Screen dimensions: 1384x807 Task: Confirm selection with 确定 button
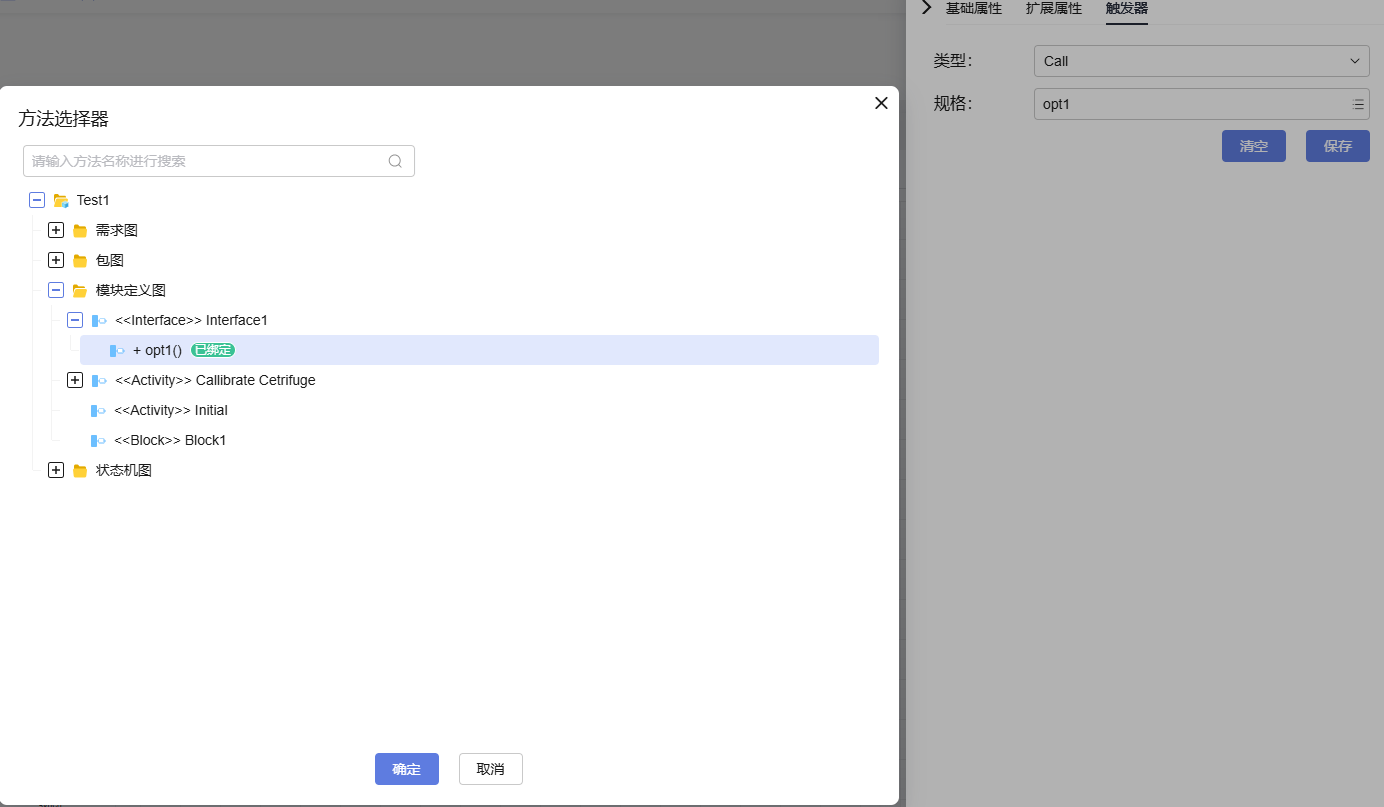coord(407,769)
